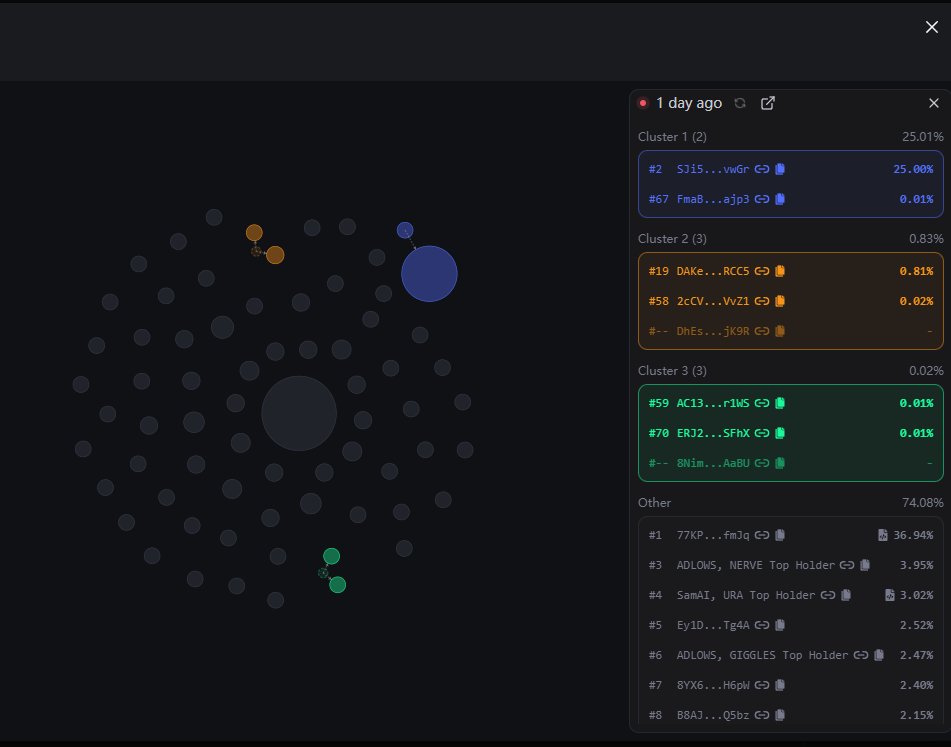Screen dimensions: 951x747
Task: Copy address of ADLOWS, NERVE holder
Action: tap(865, 565)
